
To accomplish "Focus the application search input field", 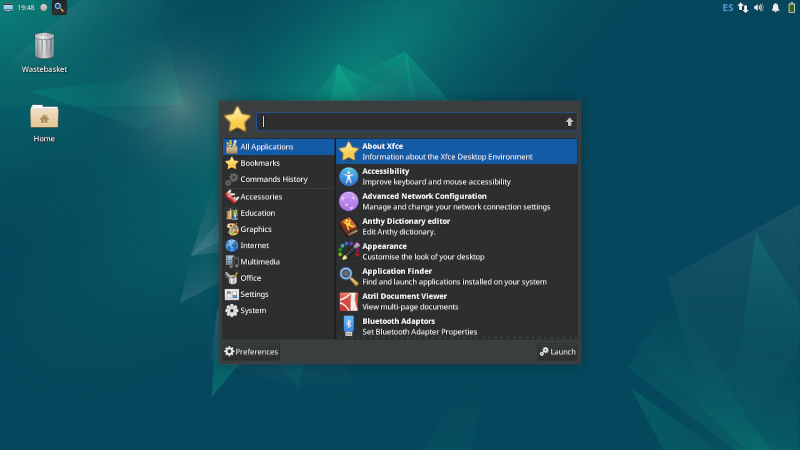I will click(x=416, y=121).
